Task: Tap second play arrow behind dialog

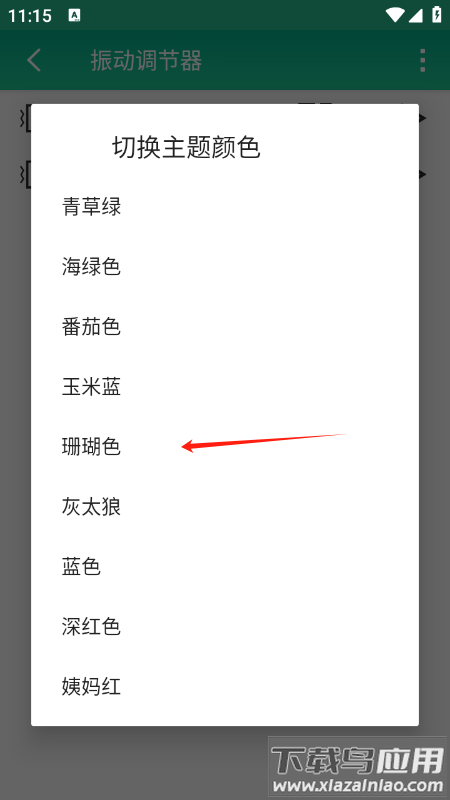Action: point(423,174)
